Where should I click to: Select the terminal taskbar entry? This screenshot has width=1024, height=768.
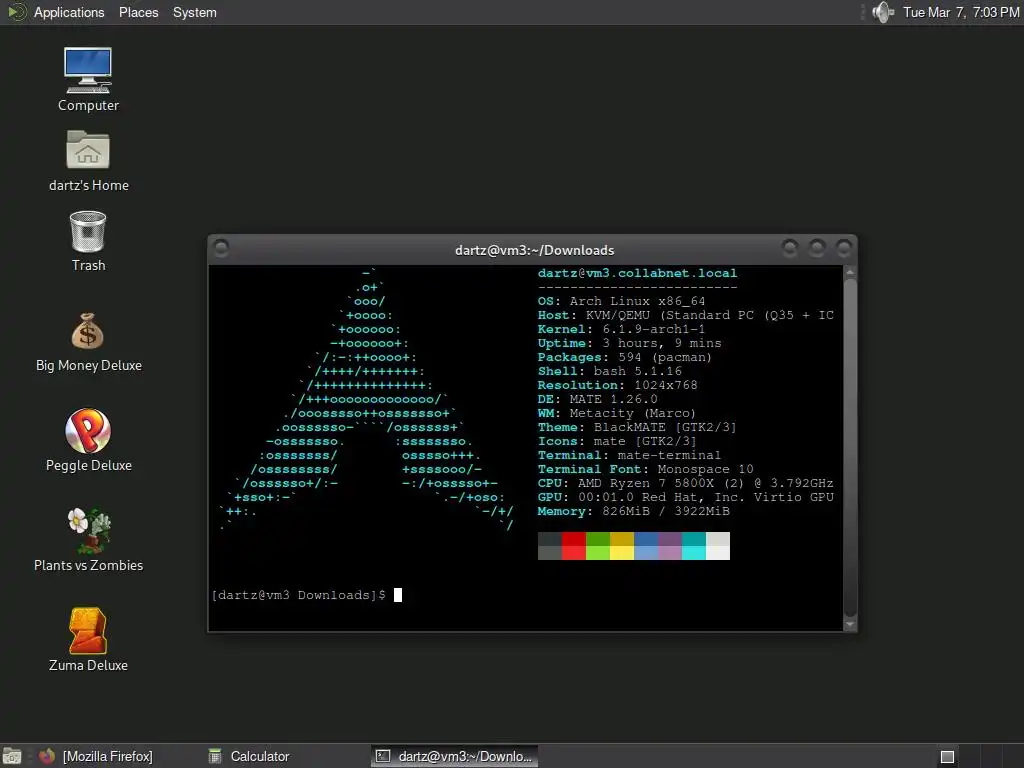click(x=455, y=756)
